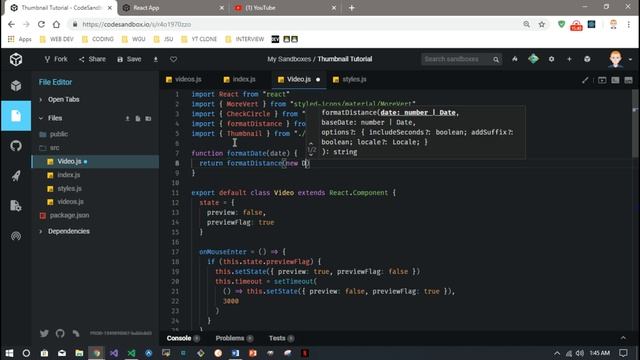Click the prettify code wand icon
Viewport: 640px width, 360px height.
point(585,80)
